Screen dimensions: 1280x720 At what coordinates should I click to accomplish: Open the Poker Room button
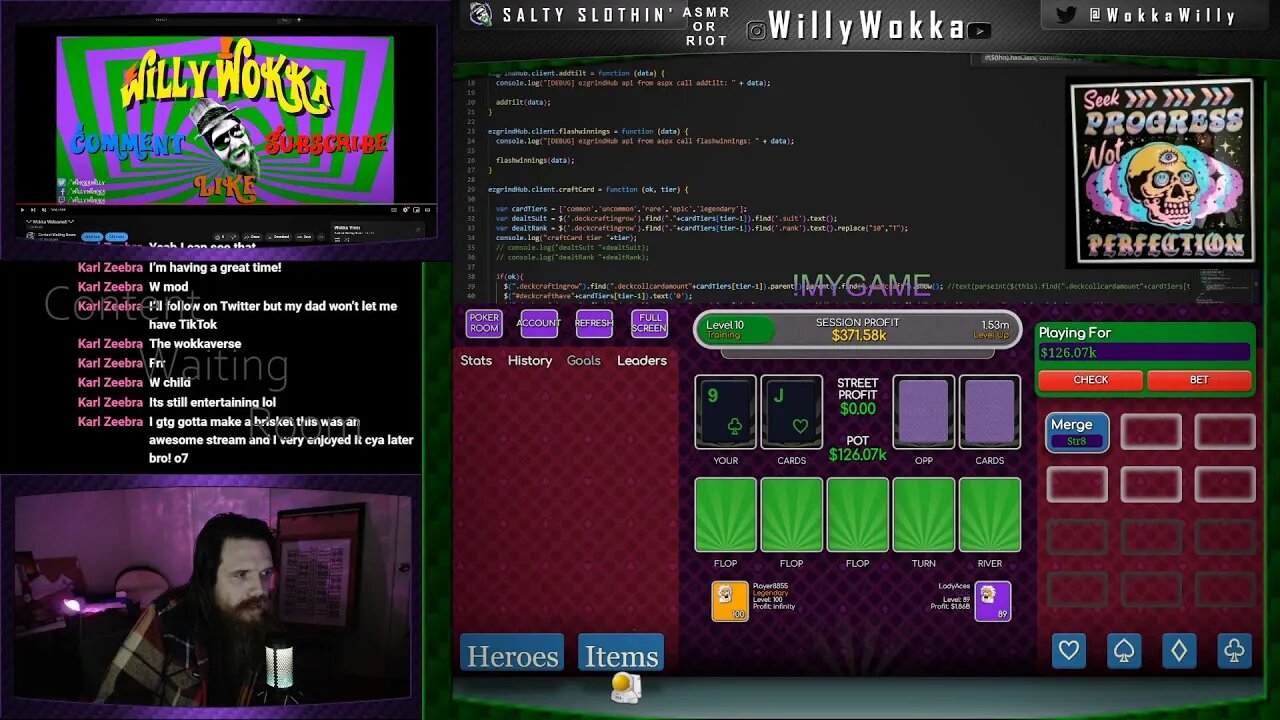pos(484,323)
